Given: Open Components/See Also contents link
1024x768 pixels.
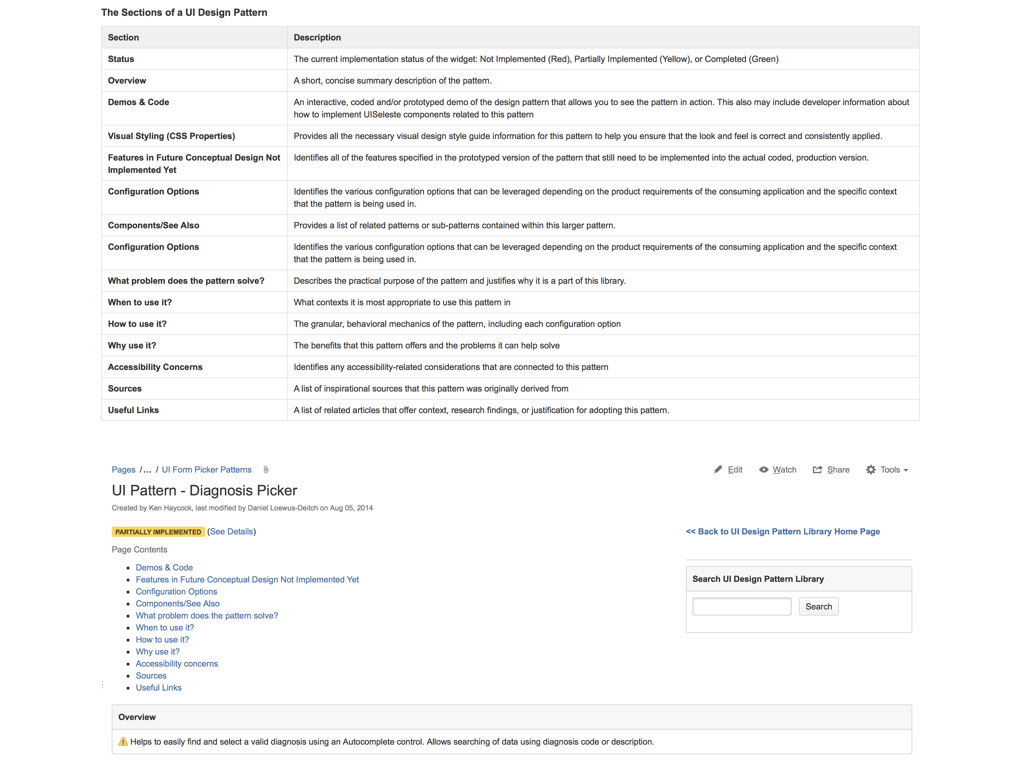Looking at the screenshot, I should pyautogui.click(x=178, y=603).
